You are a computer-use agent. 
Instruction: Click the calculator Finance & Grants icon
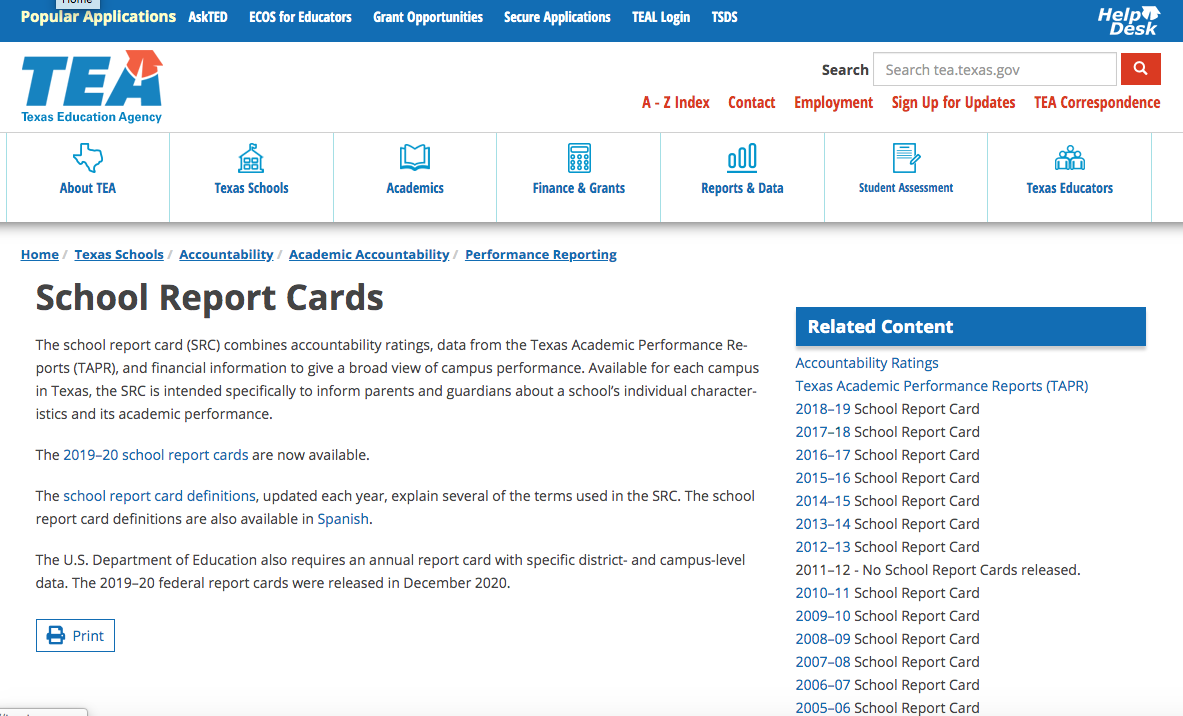point(579,158)
